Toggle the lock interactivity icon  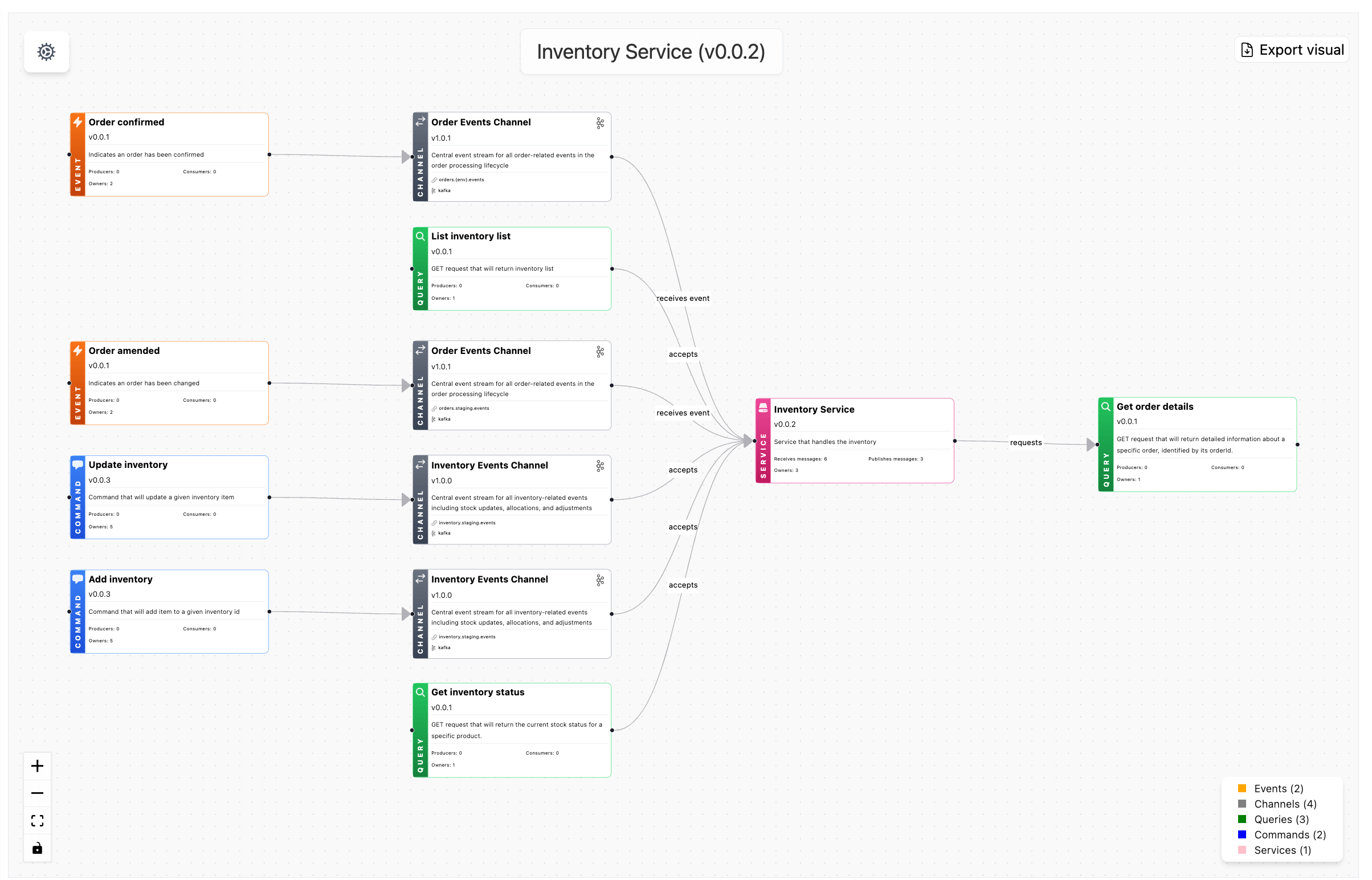pyautogui.click(x=37, y=849)
